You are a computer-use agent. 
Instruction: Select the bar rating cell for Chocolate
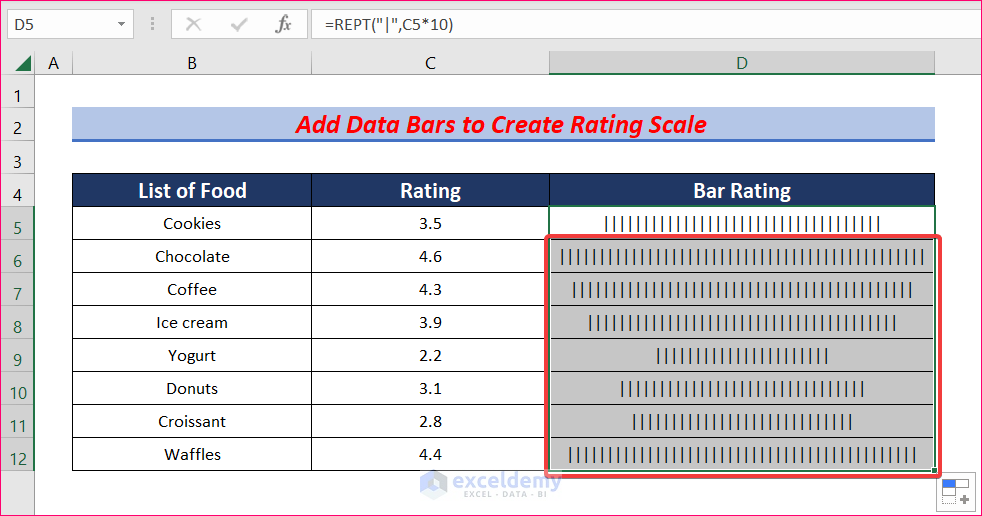point(742,257)
